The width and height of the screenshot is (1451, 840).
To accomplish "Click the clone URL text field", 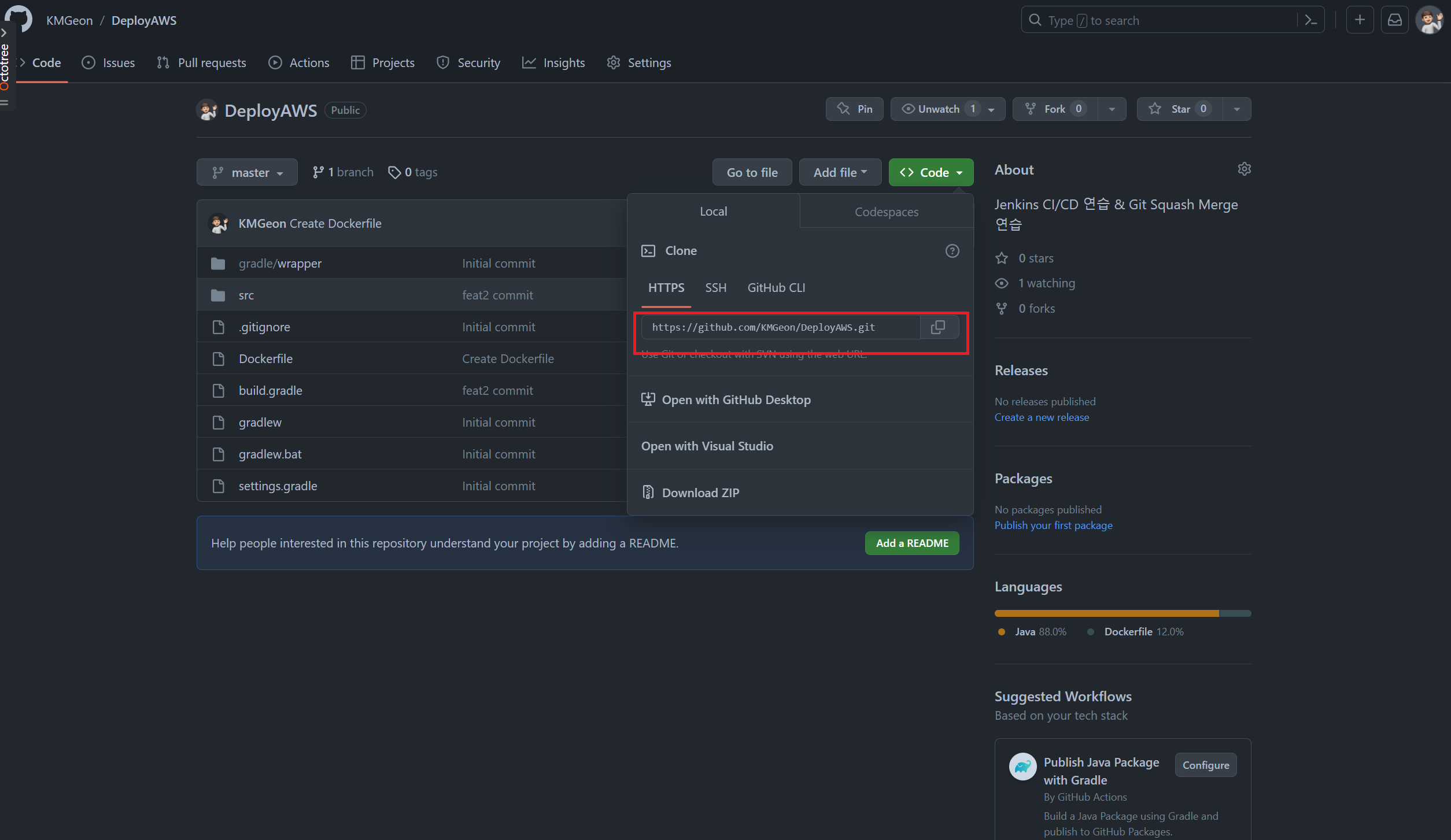I will point(781,327).
